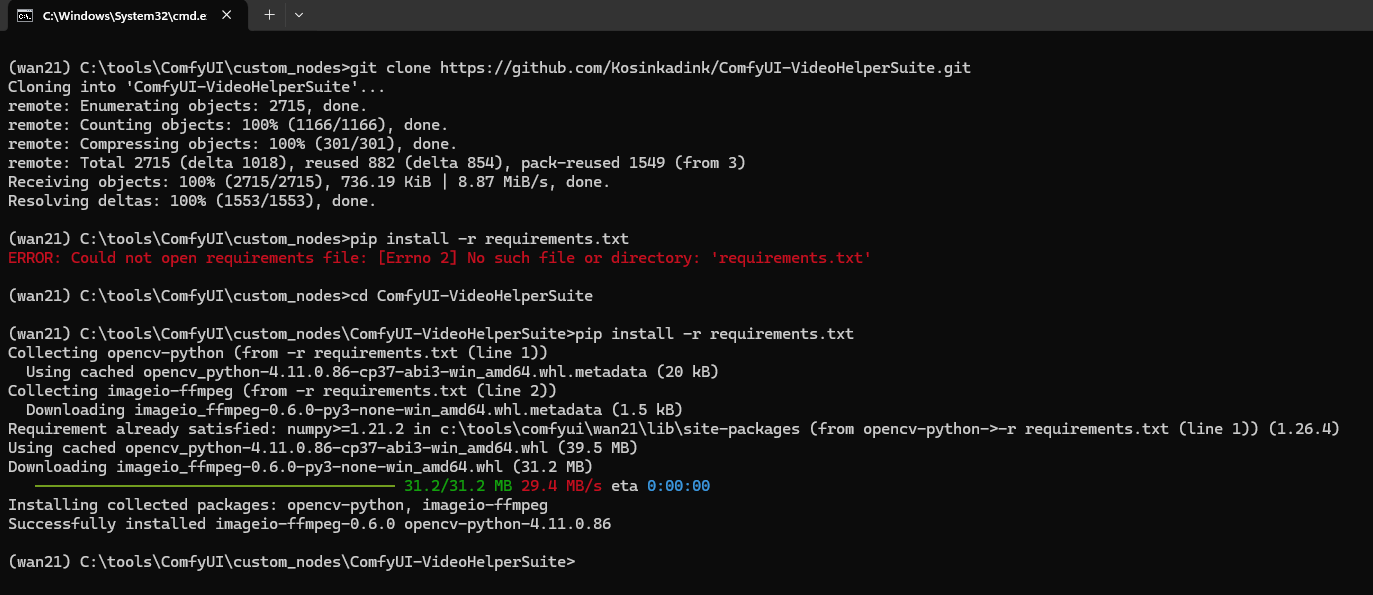Click the red ERROR requirements.txt message
Viewport: 1373px width, 595px height.
tap(440, 257)
